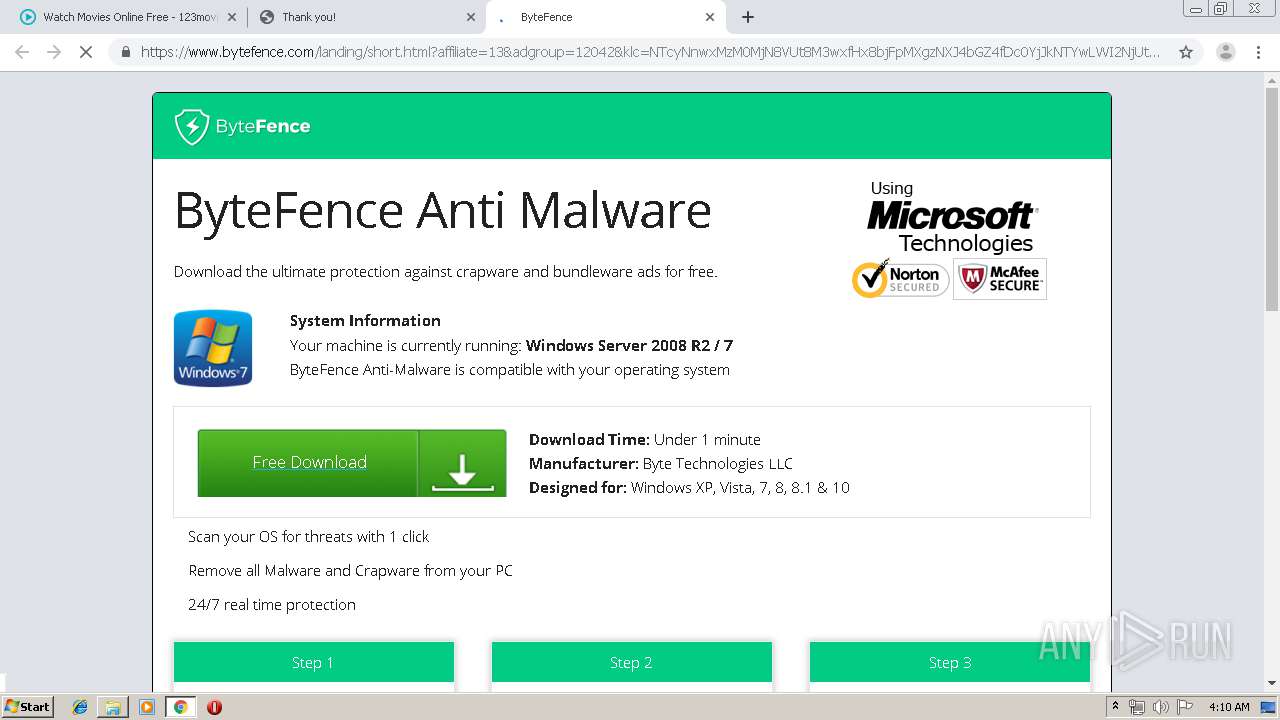Image resolution: width=1280 pixels, height=720 pixels.
Task: Select the Chrome taskbar icon
Action: [180, 707]
